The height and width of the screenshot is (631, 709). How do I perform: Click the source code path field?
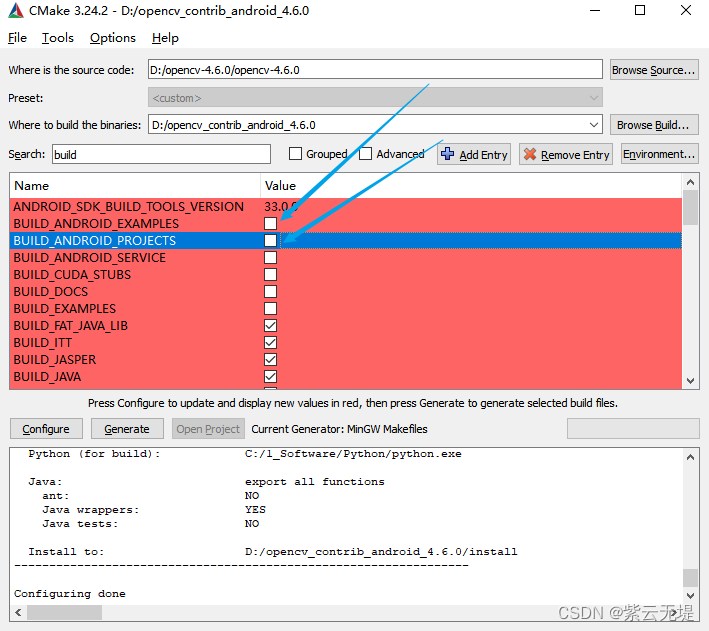[x=375, y=70]
